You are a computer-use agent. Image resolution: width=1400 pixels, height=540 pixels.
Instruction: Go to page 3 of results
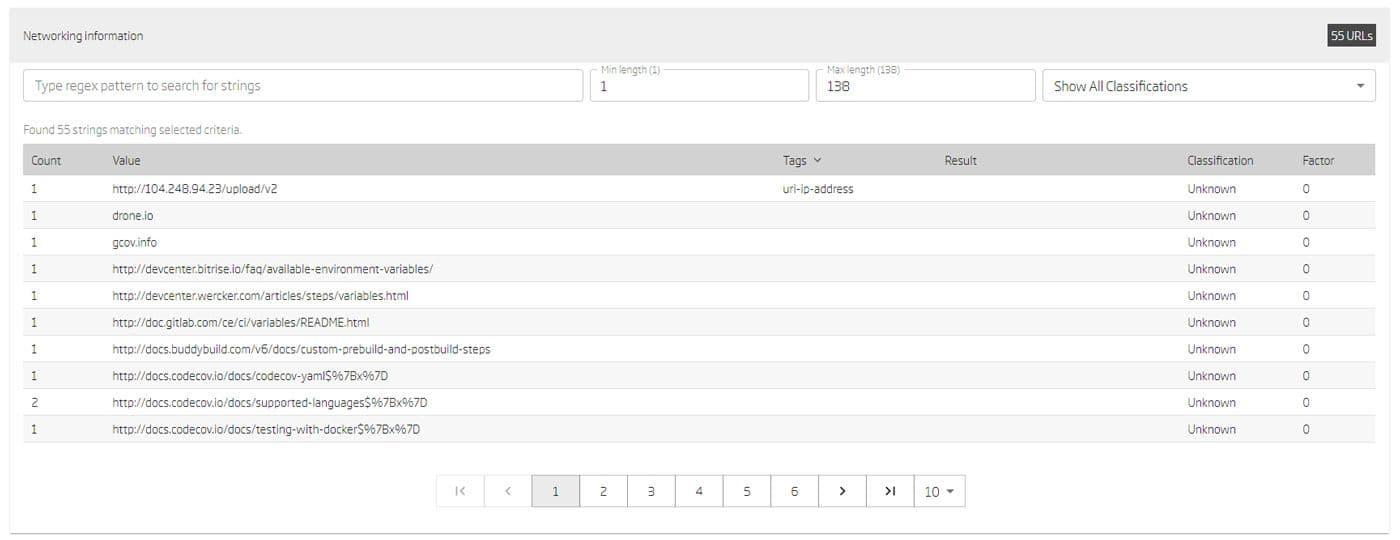[x=651, y=491]
